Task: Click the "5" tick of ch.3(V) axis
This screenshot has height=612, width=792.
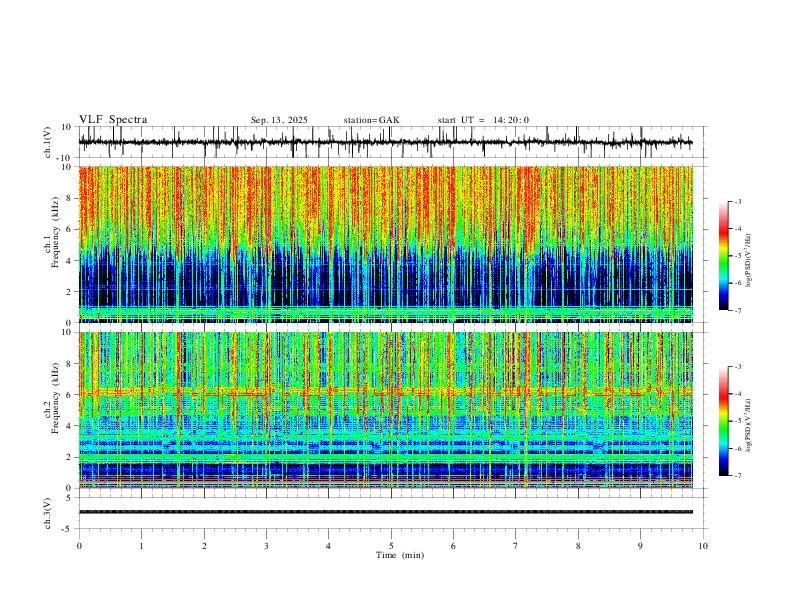Action: click(x=70, y=497)
